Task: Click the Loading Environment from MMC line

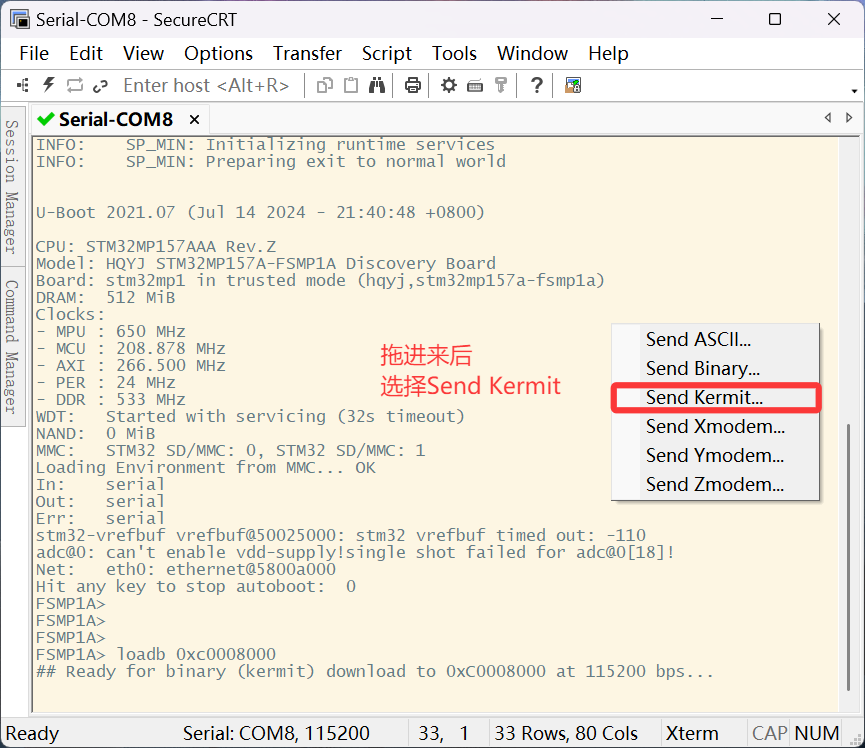Action: pos(206,468)
